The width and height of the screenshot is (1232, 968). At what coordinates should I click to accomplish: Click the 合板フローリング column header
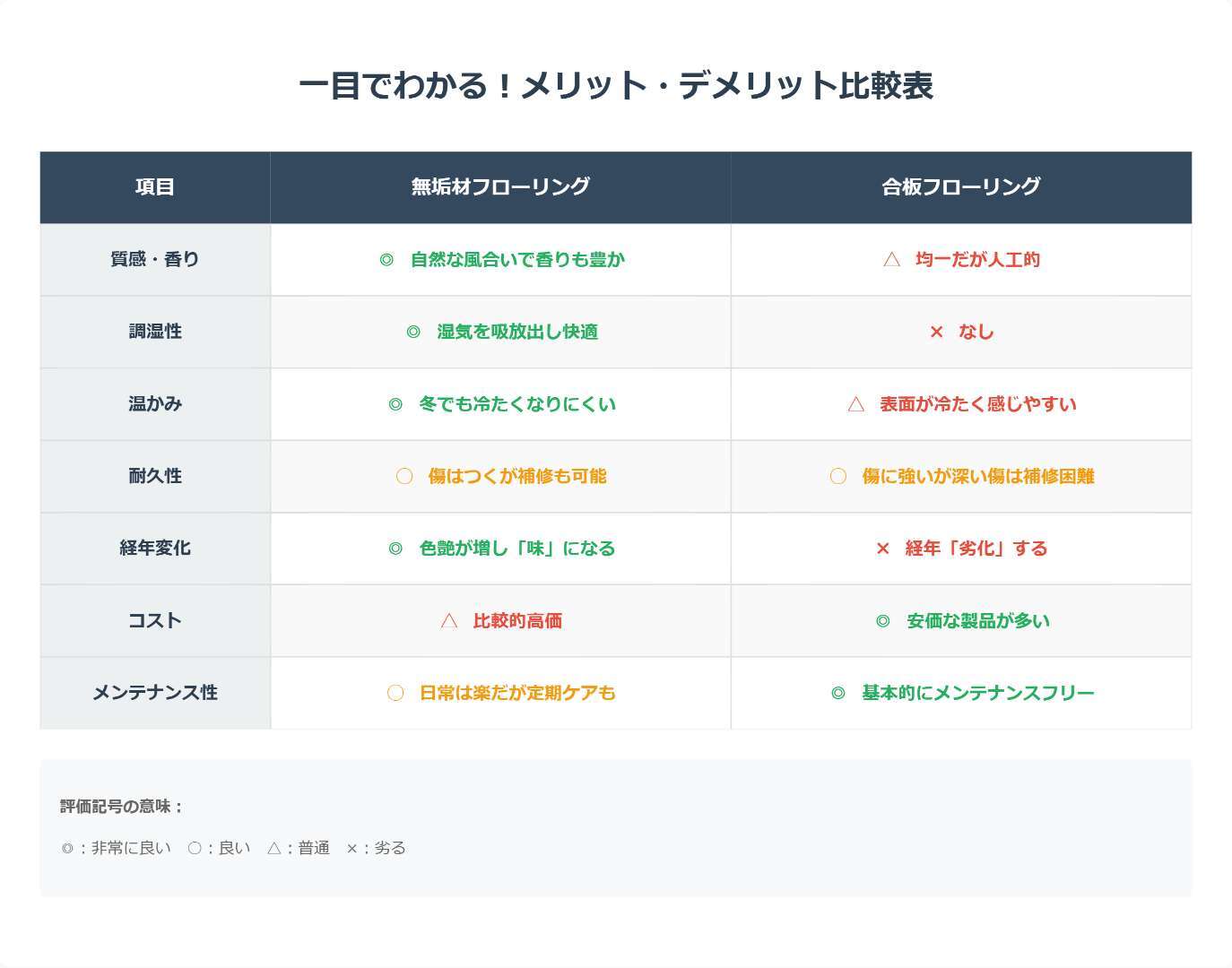961,186
